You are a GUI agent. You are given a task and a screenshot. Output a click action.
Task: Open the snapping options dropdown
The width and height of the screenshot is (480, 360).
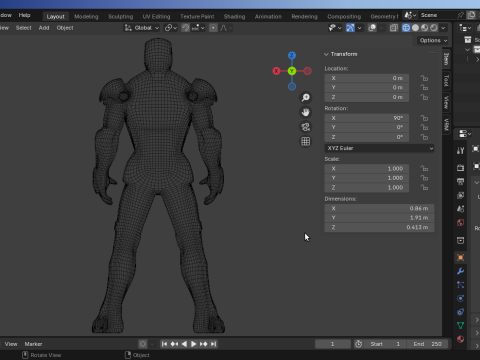(x=198, y=28)
